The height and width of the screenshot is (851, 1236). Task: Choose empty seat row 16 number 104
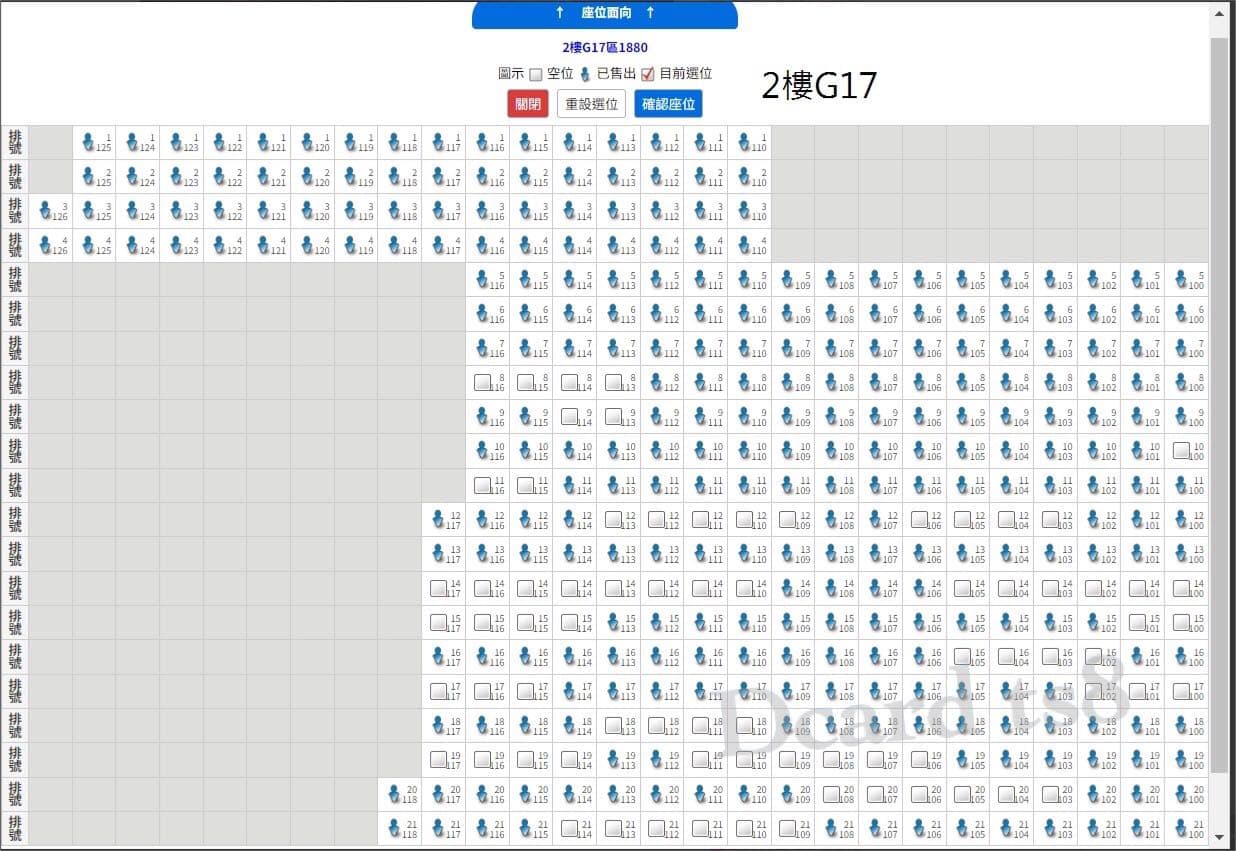coord(1006,657)
